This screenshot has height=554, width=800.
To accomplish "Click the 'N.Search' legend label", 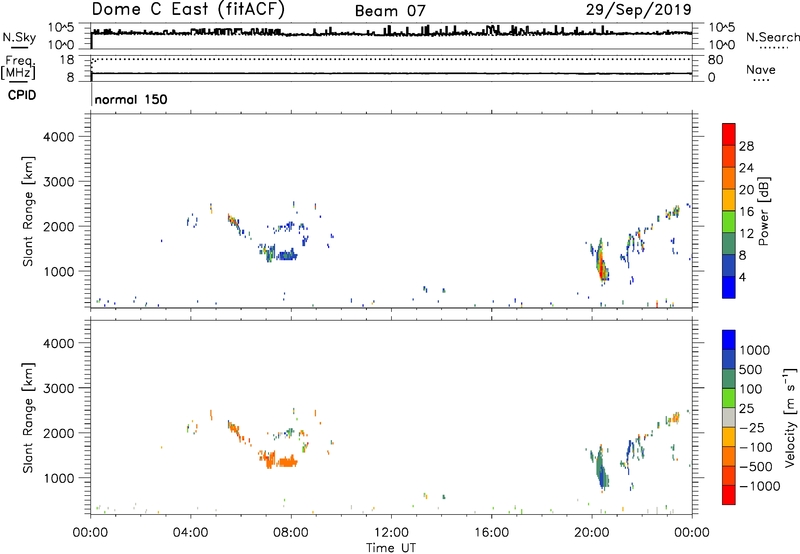I will tap(772, 37).
